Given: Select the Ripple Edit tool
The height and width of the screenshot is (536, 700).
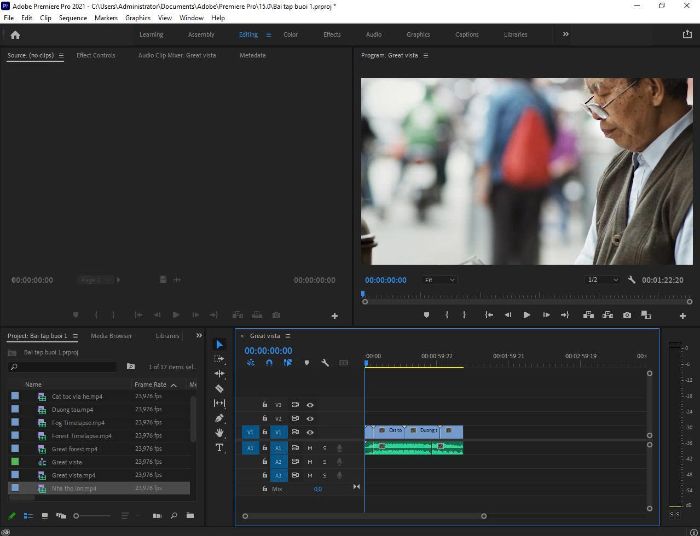Looking at the screenshot, I should pyautogui.click(x=219, y=374).
